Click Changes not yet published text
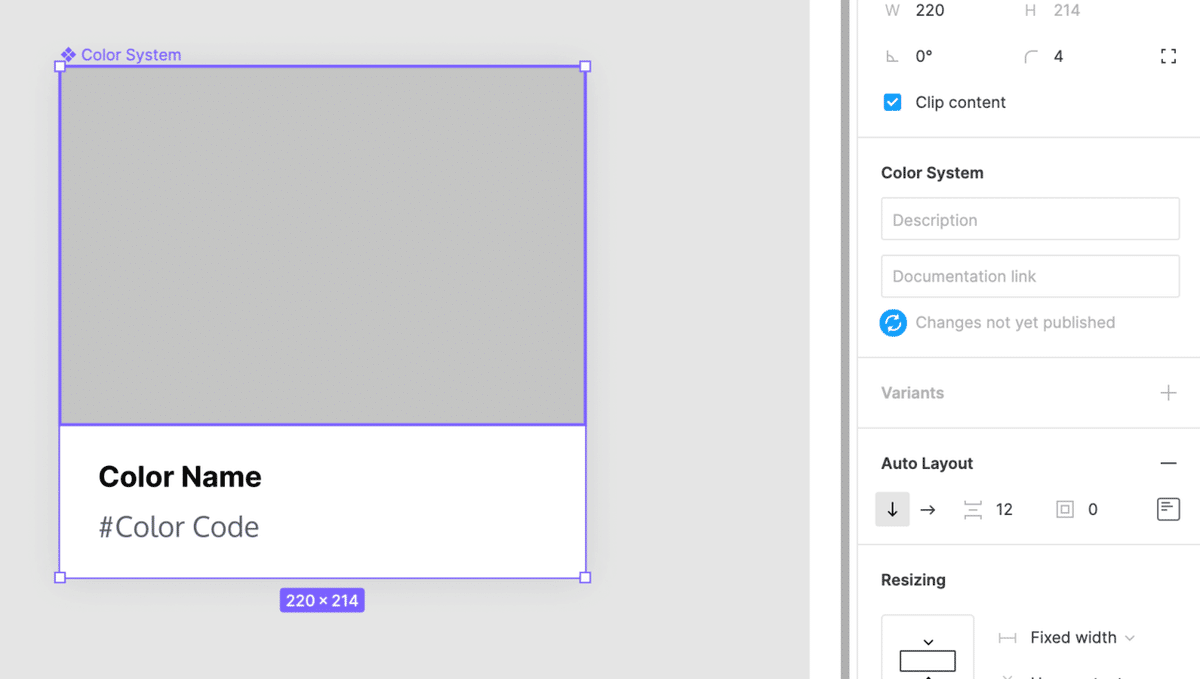Image resolution: width=1200 pixels, height=679 pixels. point(1015,322)
